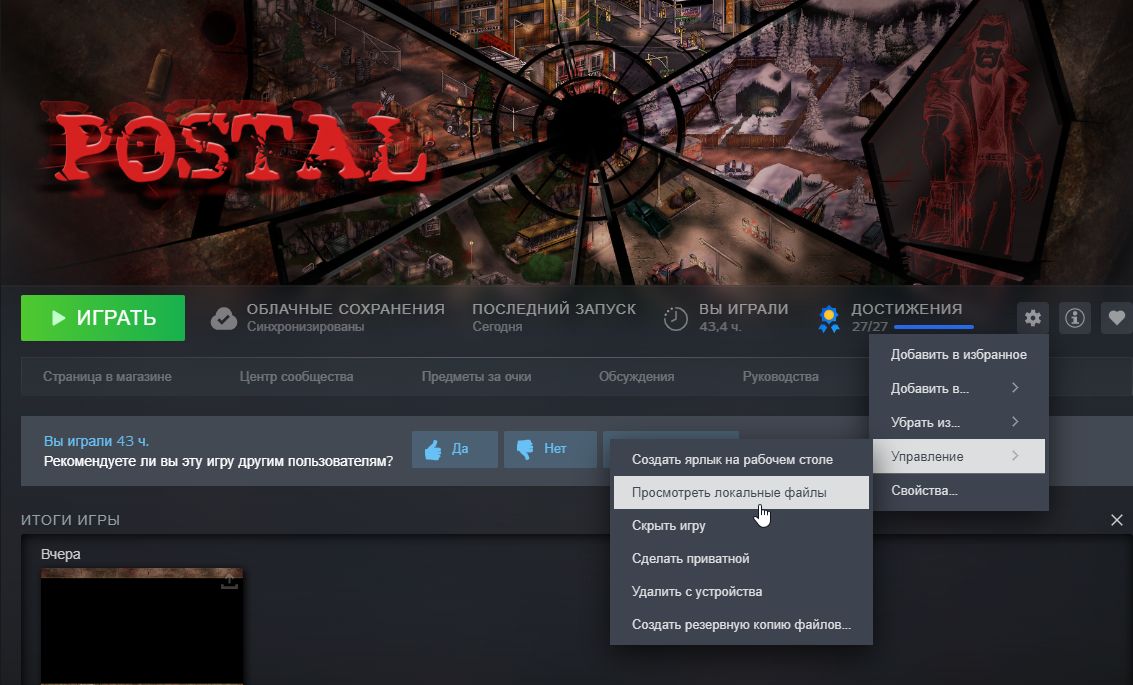Click the thumbs-down Нет button

point(550,449)
